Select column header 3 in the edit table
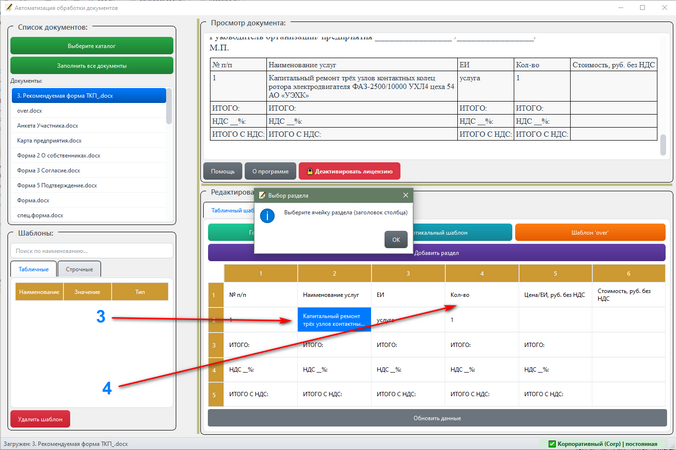This screenshot has height=450, width=676. point(408,273)
